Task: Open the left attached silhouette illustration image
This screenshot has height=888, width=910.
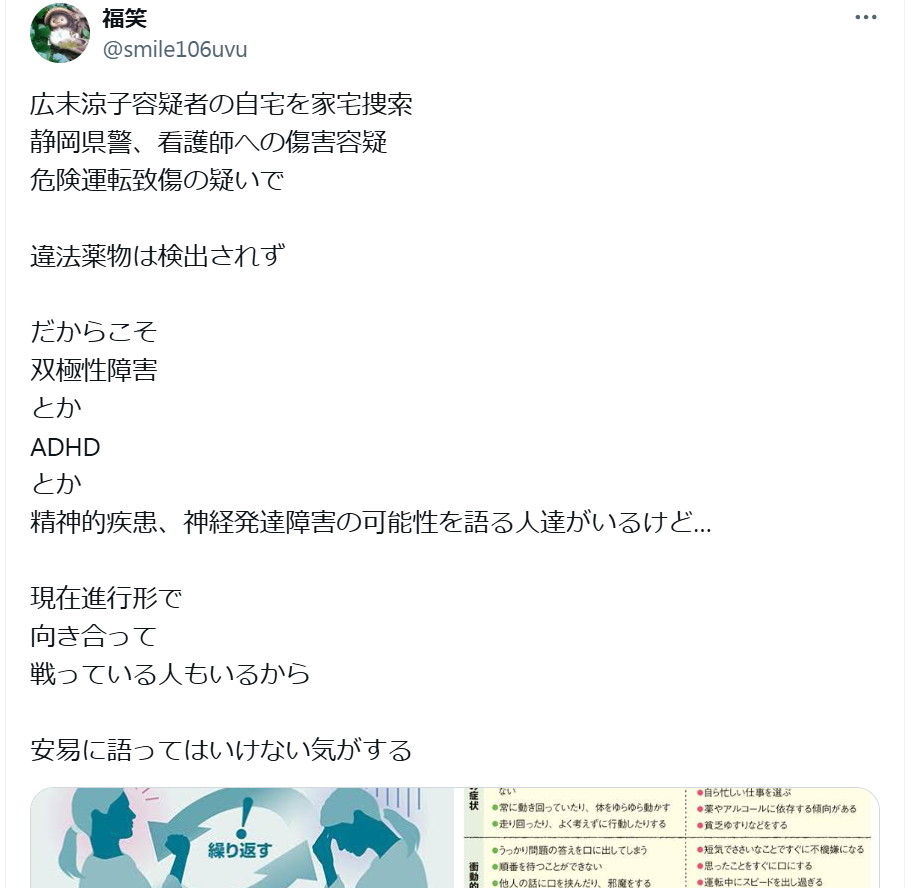Action: tap(241, 838)
